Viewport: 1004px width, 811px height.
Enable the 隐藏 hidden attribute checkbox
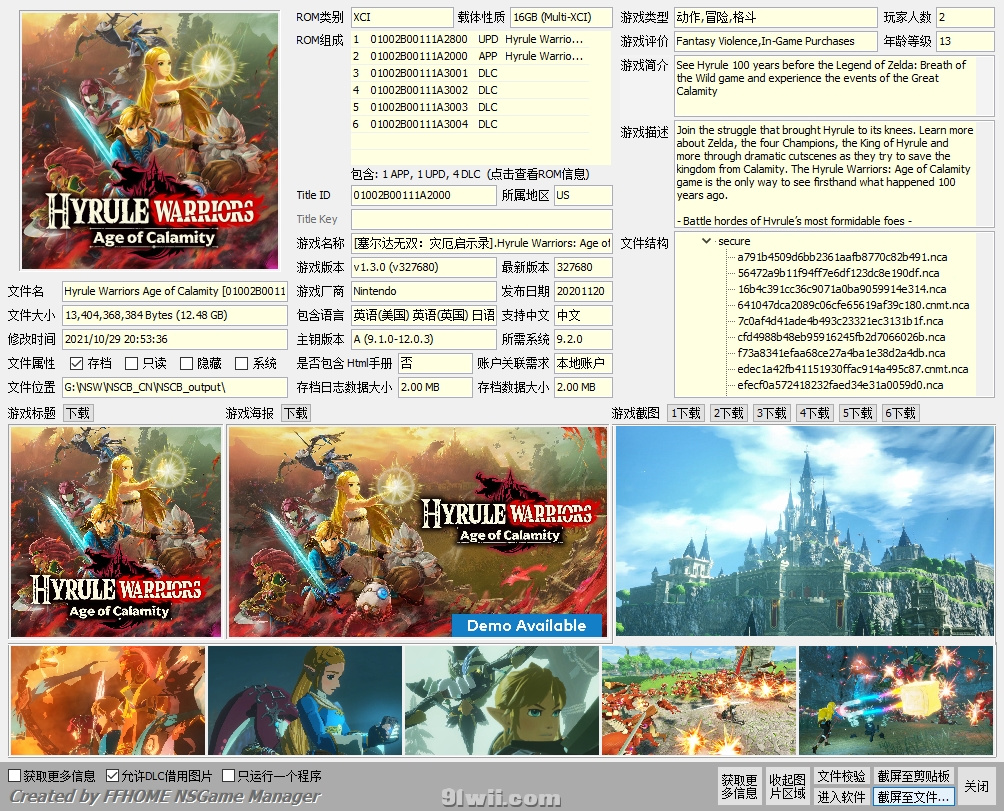pos(187,363)
